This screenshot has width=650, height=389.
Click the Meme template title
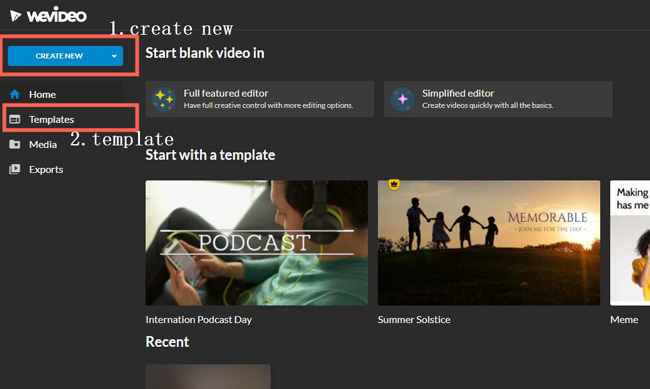click(624, 320)
